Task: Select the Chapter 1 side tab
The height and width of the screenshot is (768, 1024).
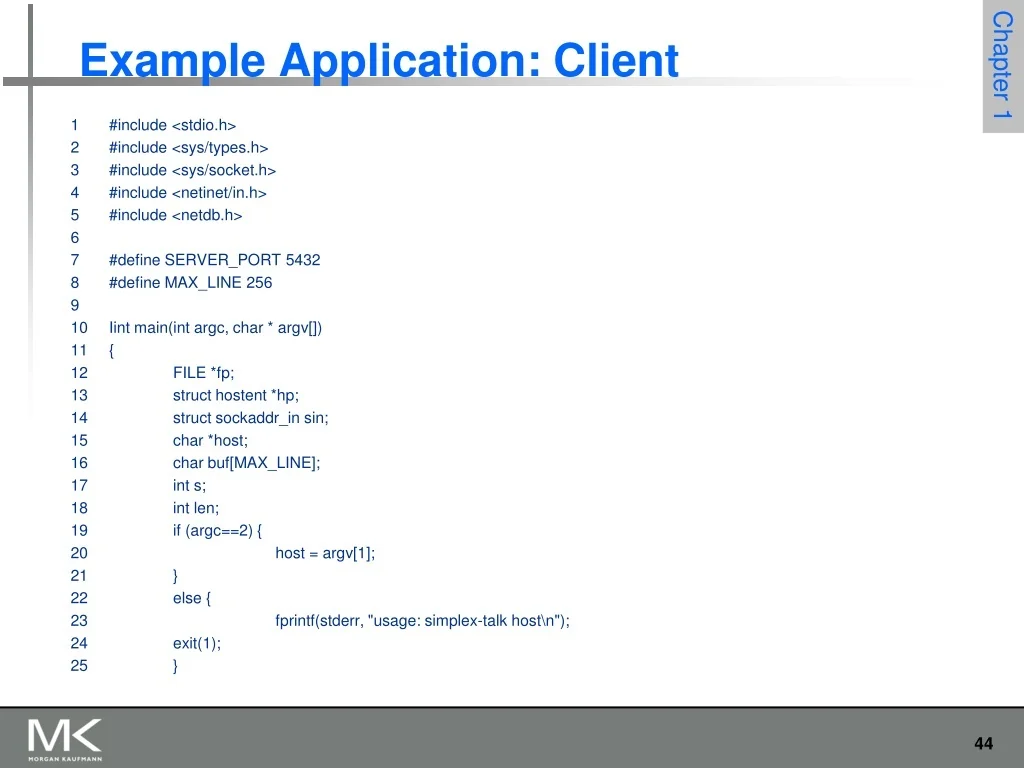Action: click(x=1002, y=66)
